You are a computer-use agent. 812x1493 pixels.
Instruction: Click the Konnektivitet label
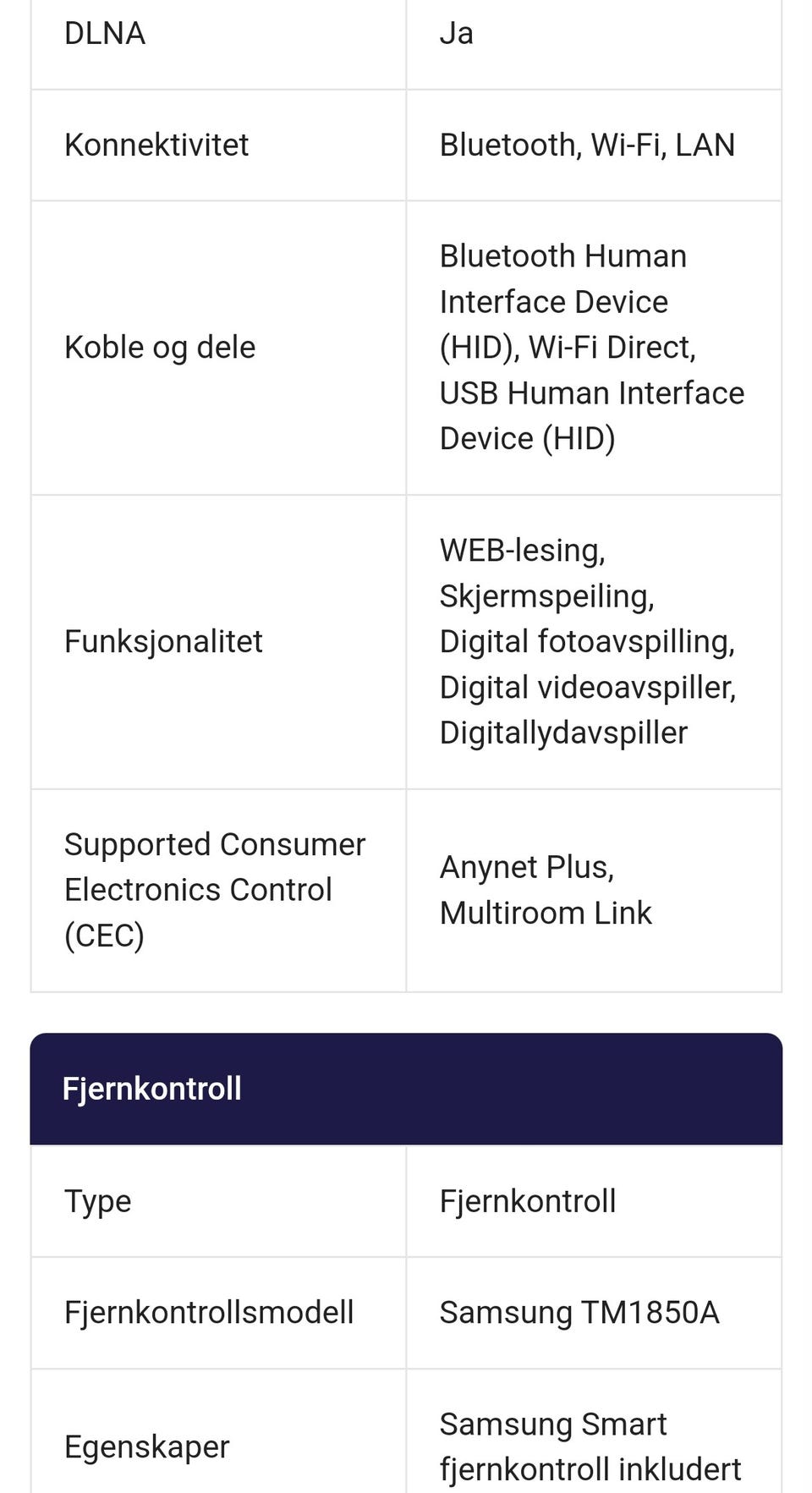156,145
